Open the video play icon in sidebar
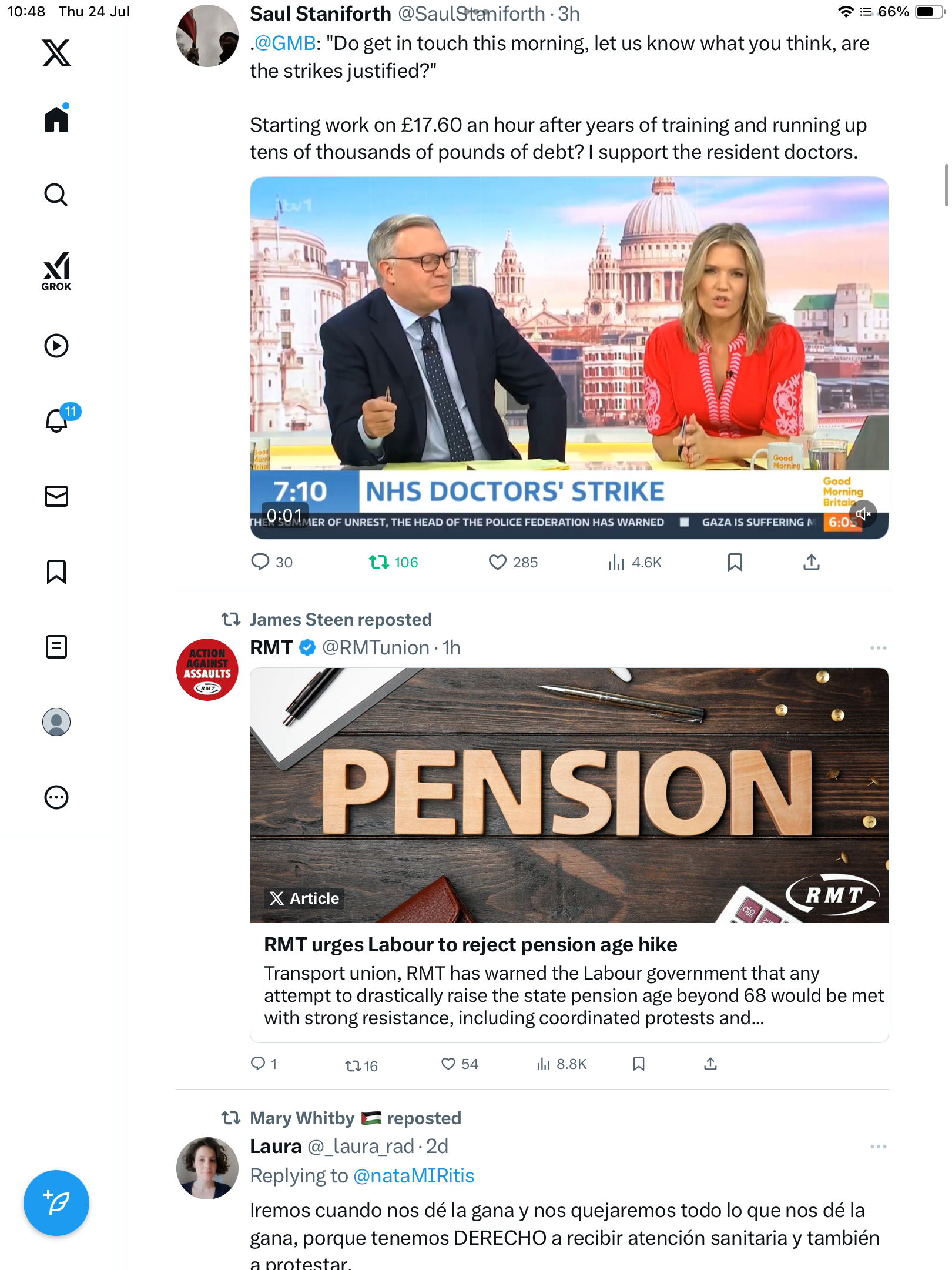 tap(56, 346)
